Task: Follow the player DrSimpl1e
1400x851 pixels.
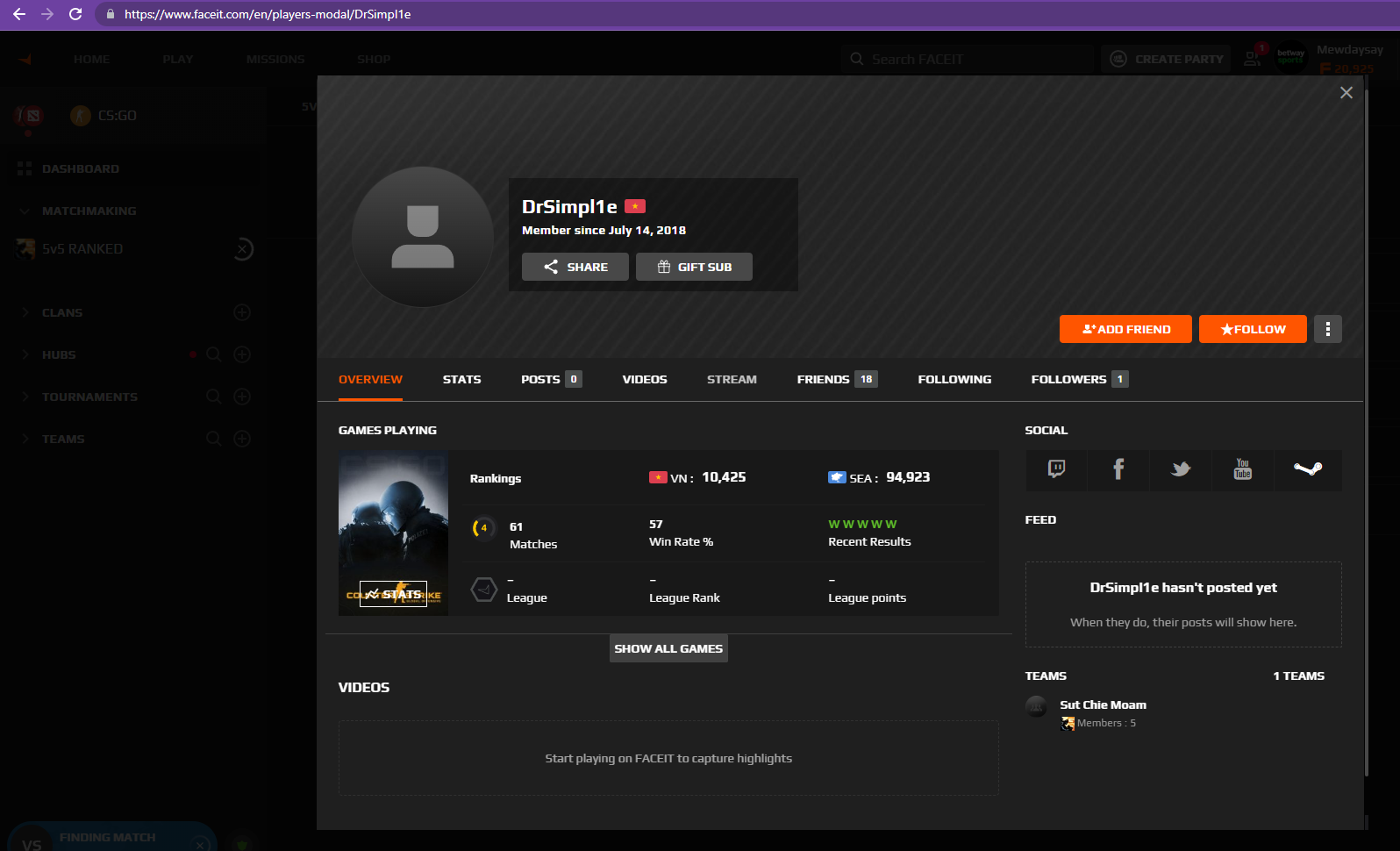Action: click(x=1253, y=329)
